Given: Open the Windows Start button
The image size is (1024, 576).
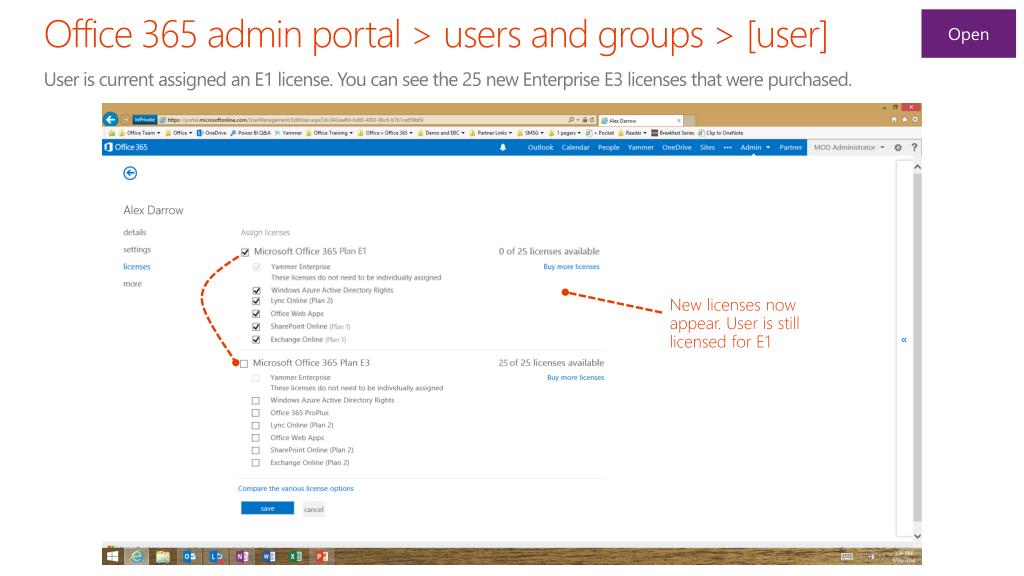Looking at the screenshot, I should point(112,556).
